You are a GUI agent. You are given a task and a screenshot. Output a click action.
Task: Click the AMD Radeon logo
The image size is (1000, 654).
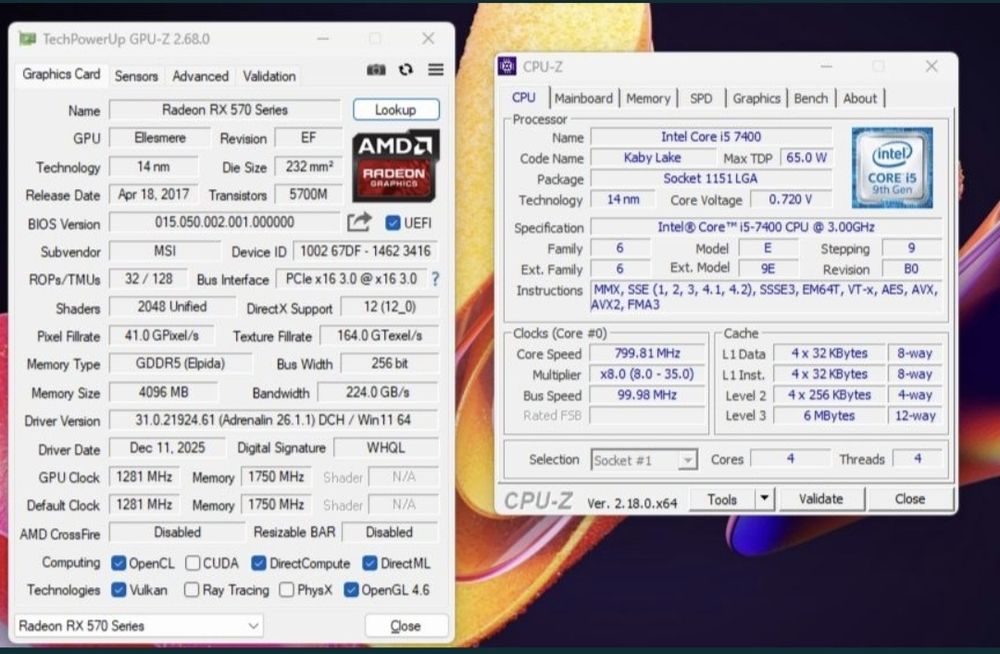pyautogui.click(x=395, y=165)
